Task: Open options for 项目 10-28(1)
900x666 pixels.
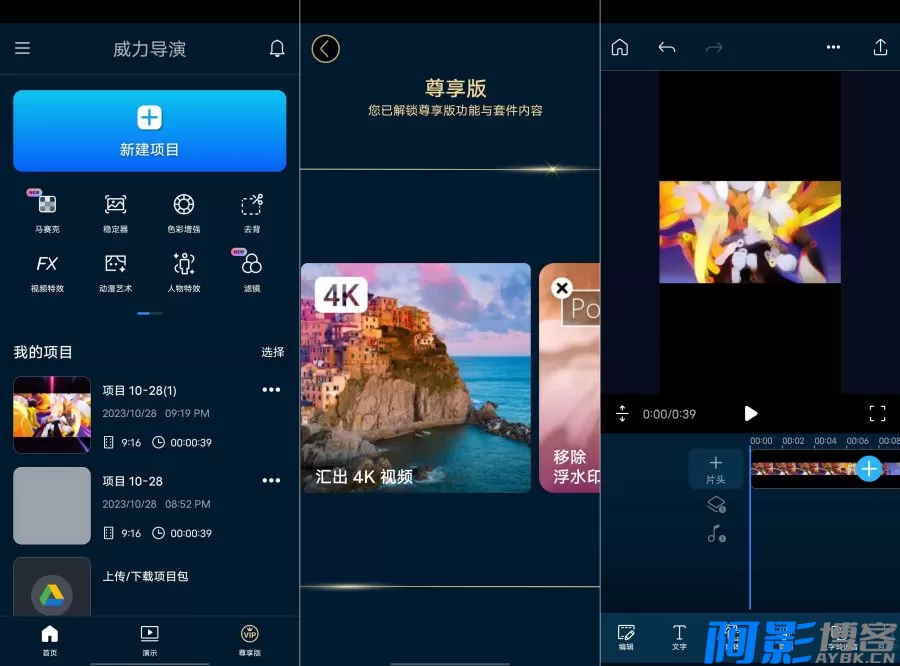Action: click(271, 390)
